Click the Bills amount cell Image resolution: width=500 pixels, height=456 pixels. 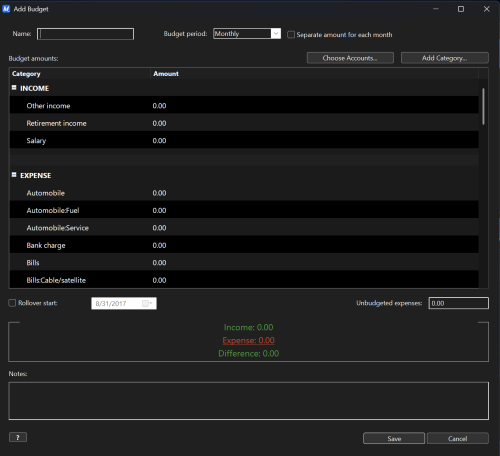tap(159, 263)
